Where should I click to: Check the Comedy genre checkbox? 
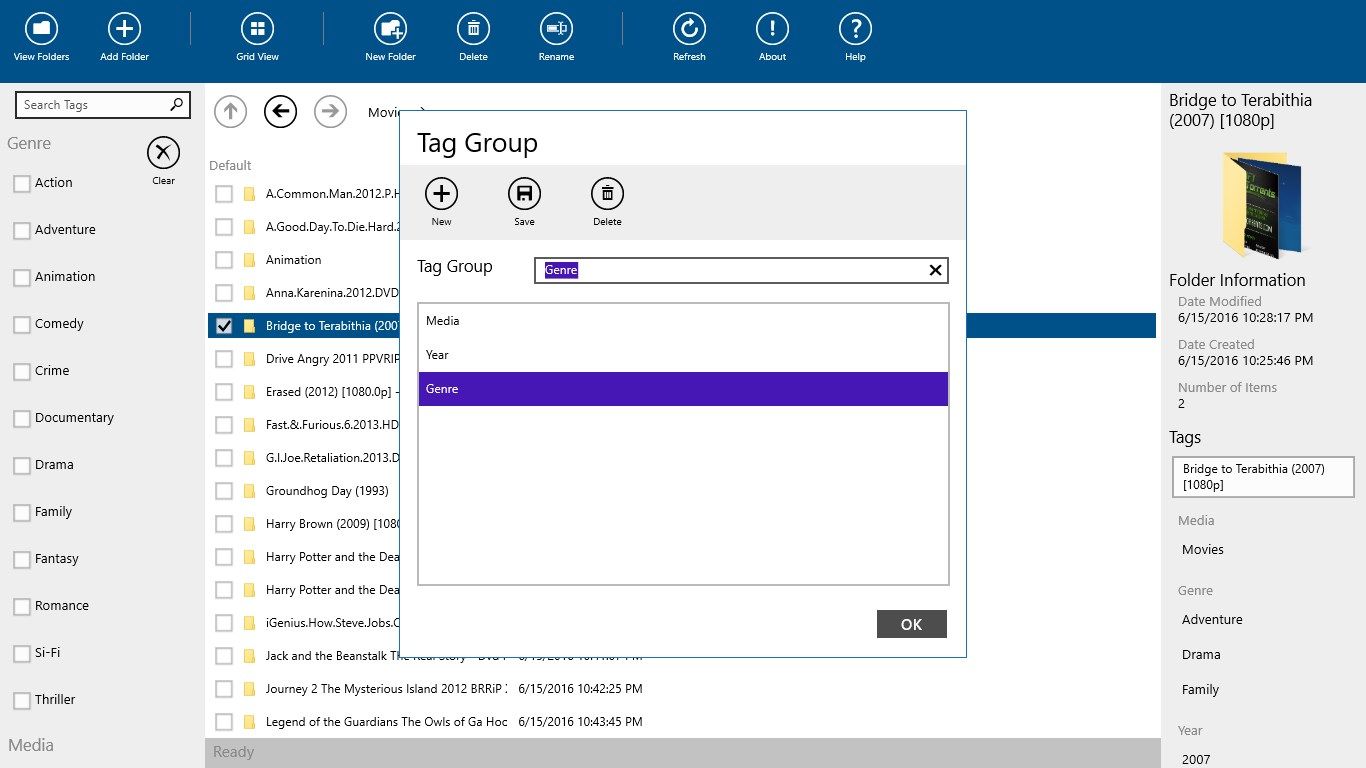click(21, 323)
